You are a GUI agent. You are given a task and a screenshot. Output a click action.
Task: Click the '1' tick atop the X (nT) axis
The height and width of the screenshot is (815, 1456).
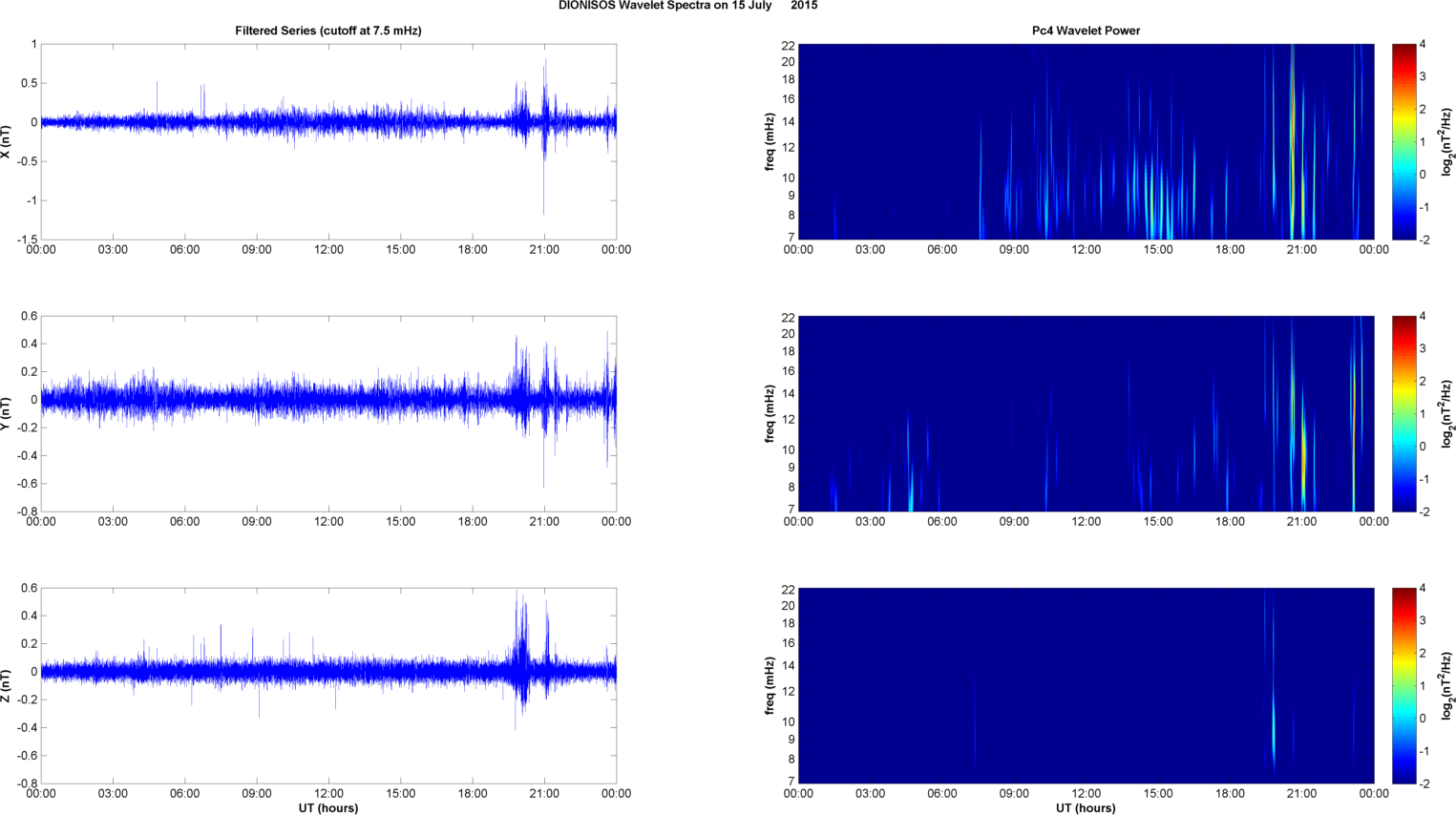point(34,44)
